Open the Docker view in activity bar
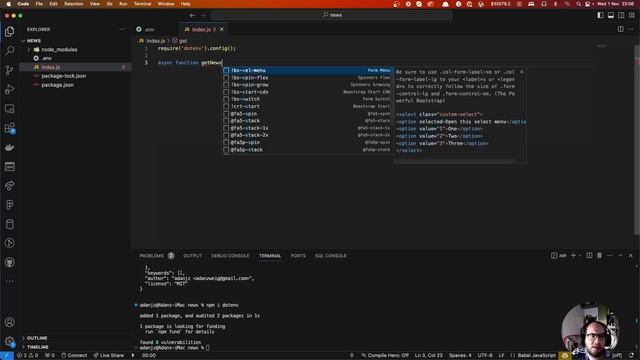640x360 pixels. [x=9, y=147]
